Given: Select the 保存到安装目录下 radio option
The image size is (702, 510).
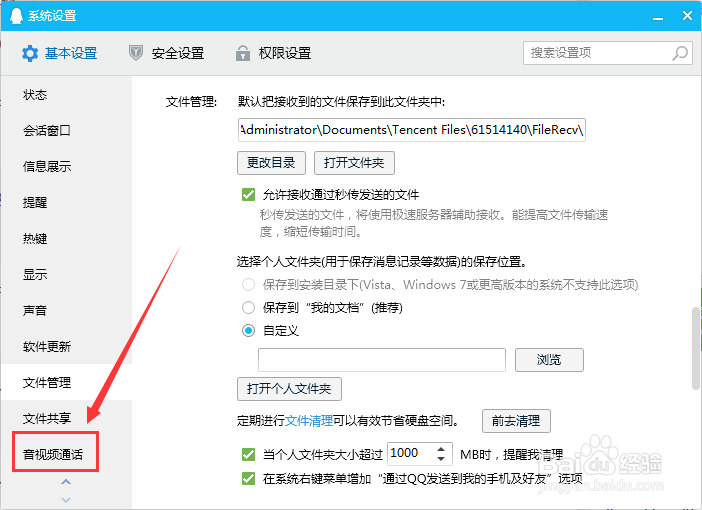Looking at the screenshot, I should [248, 285].
